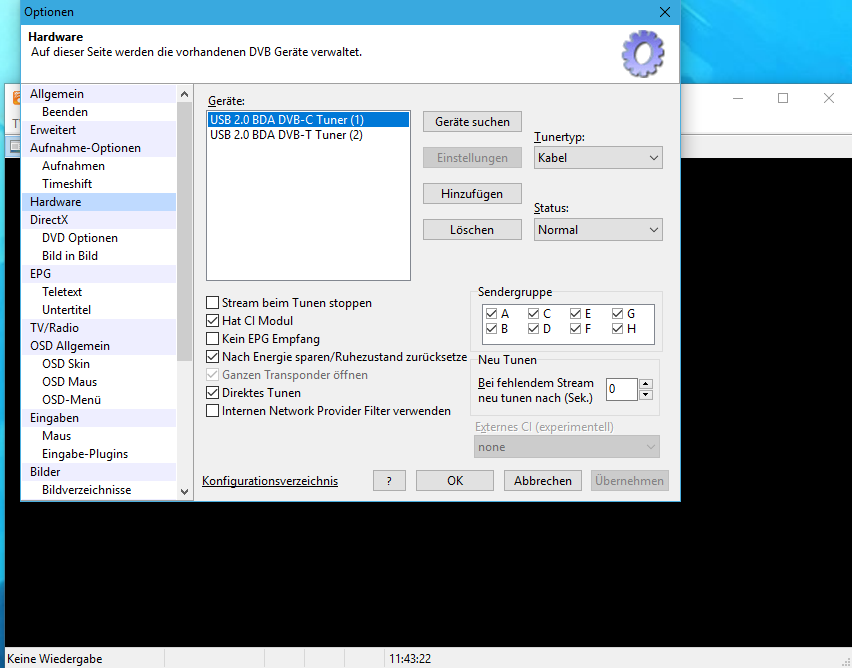The height and width of the screenshot is (668, 852).
Task: Click Abbrechen to cancel
Action: pyautogui.click(x=543, y=480)
